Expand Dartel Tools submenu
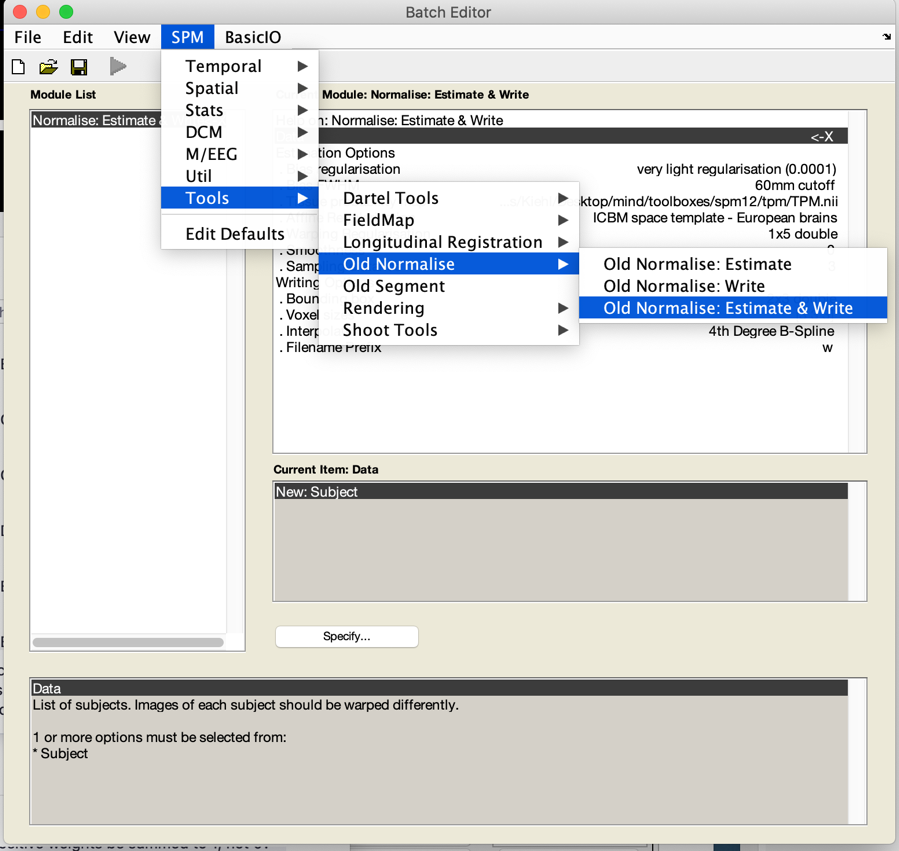 coord(448,198)
